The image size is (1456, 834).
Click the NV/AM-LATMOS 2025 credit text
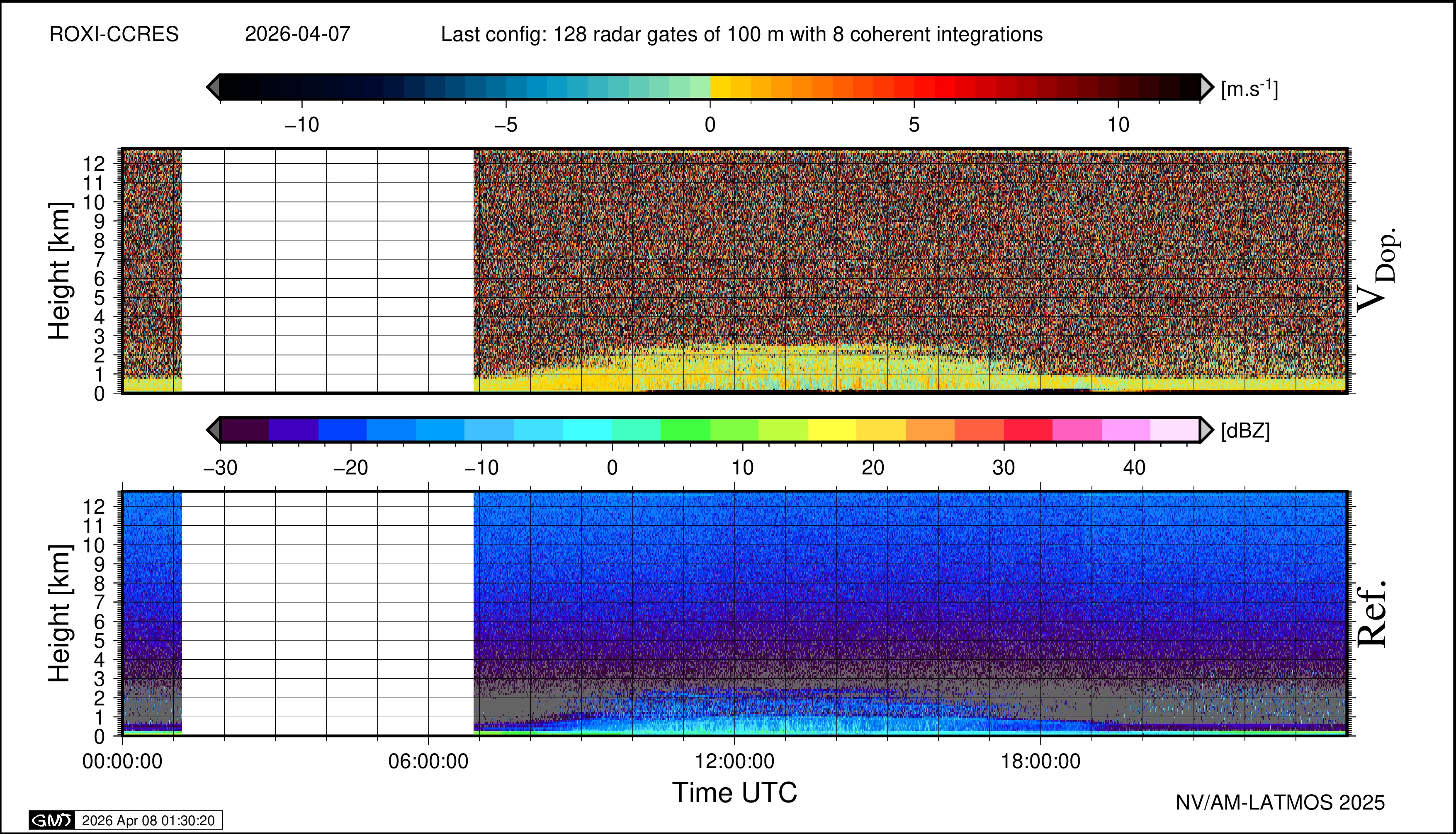[x=1280, y=802]
